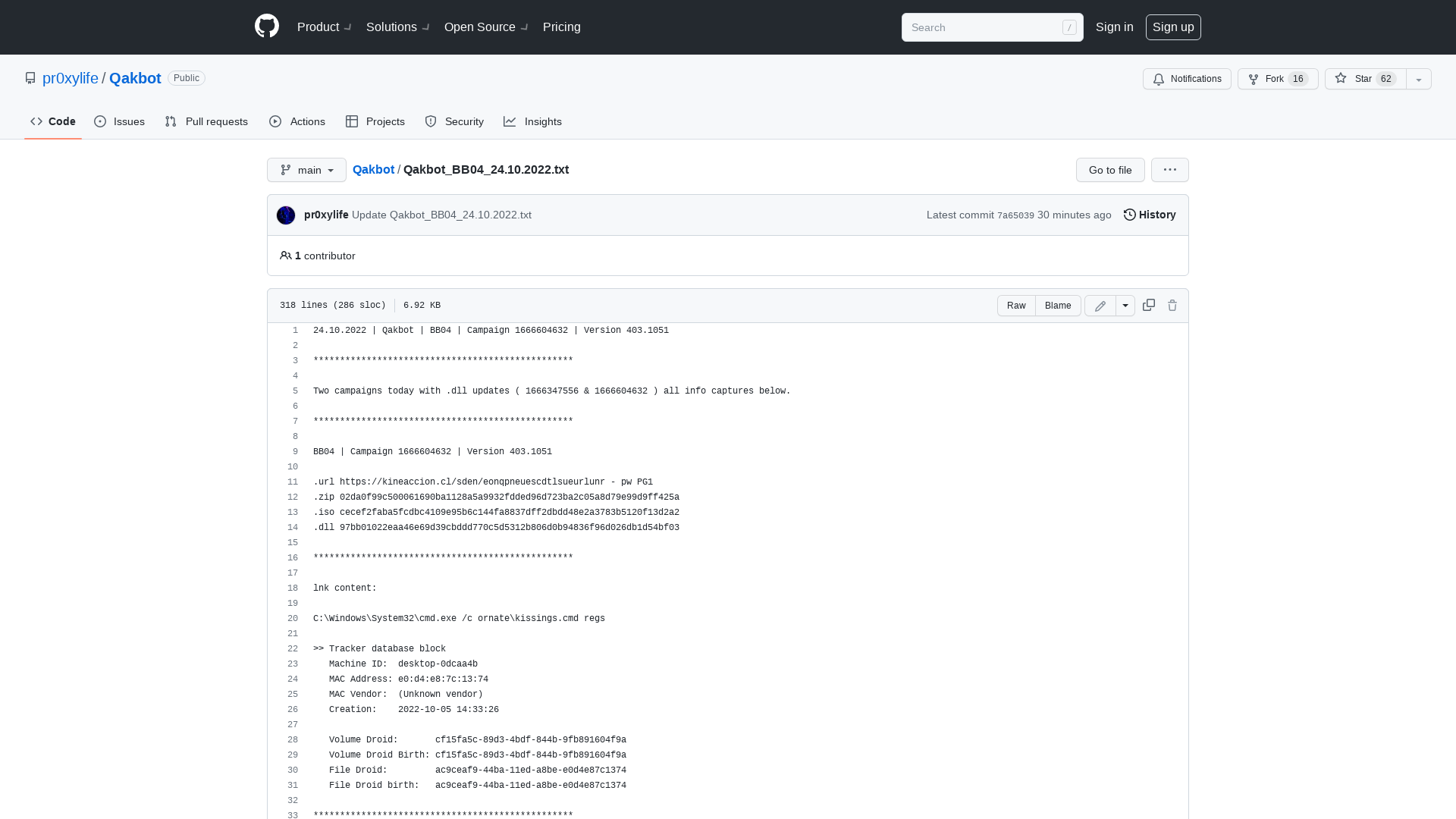Open GitHub homepage via the logo icon
The width and height of the screenshot is (1456, 819).
(x=266, y=27)
